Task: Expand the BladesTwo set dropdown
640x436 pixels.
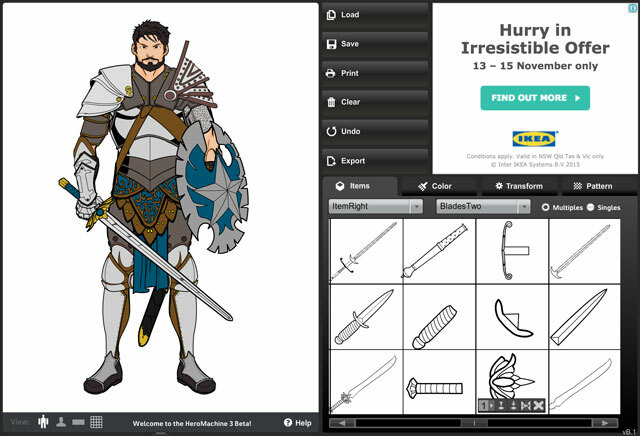Action: (483, 207)
